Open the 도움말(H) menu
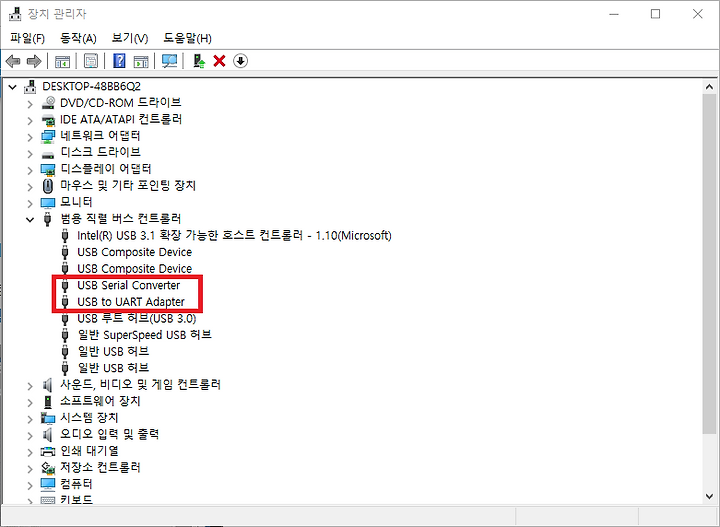This screenshot has width=720, height=527. click(187, 38)
